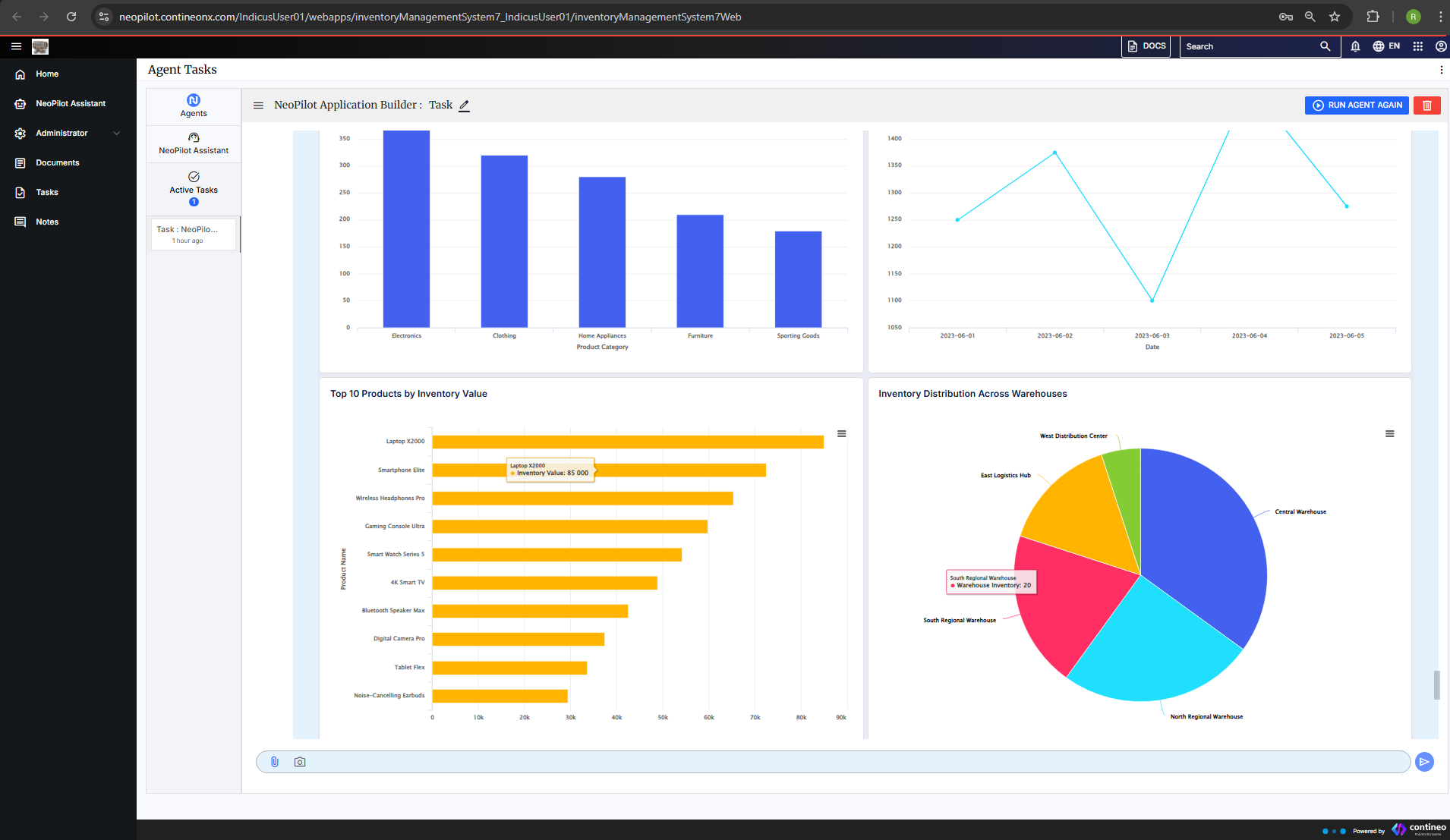Click RUN AGENT AGAIN button
The height and width of the screenshot is (840, 1450).
(1357, 105)
